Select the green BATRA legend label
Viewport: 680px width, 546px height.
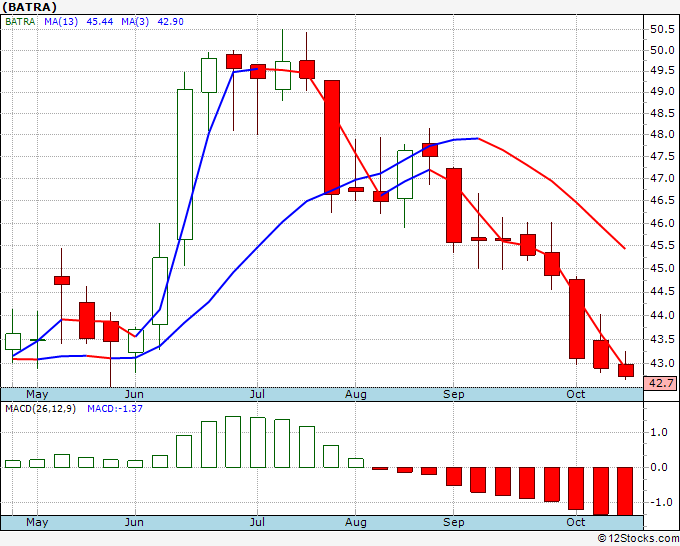click(x=20, y=22)
